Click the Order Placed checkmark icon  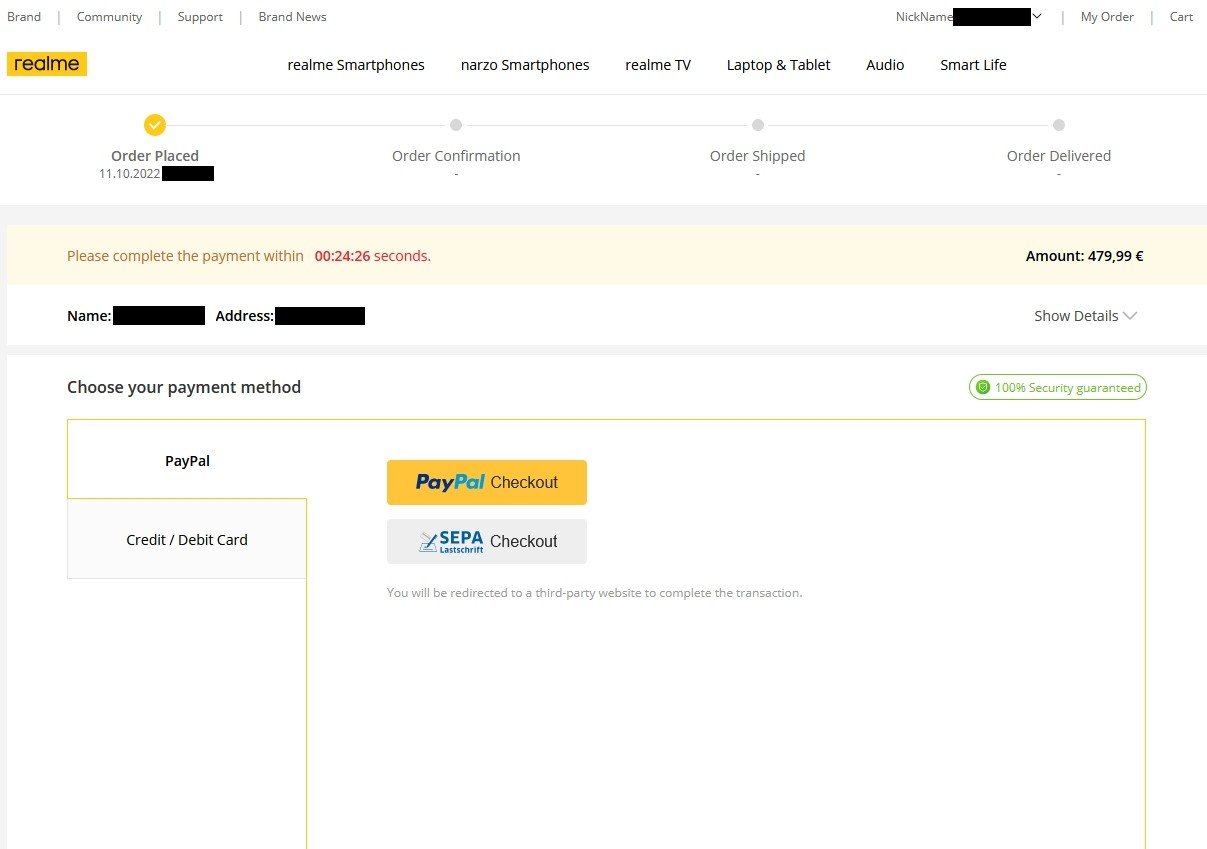click(x=154, y=125)
